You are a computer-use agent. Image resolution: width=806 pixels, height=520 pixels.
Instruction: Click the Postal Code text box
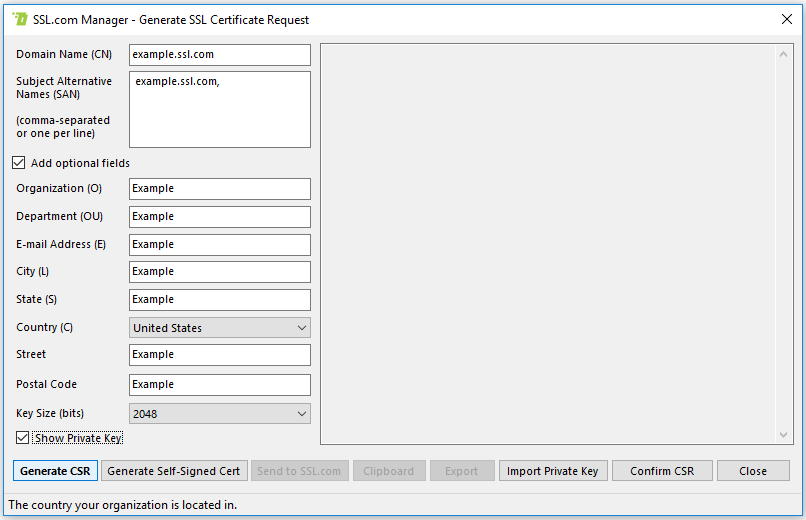[x=220, y=385]
